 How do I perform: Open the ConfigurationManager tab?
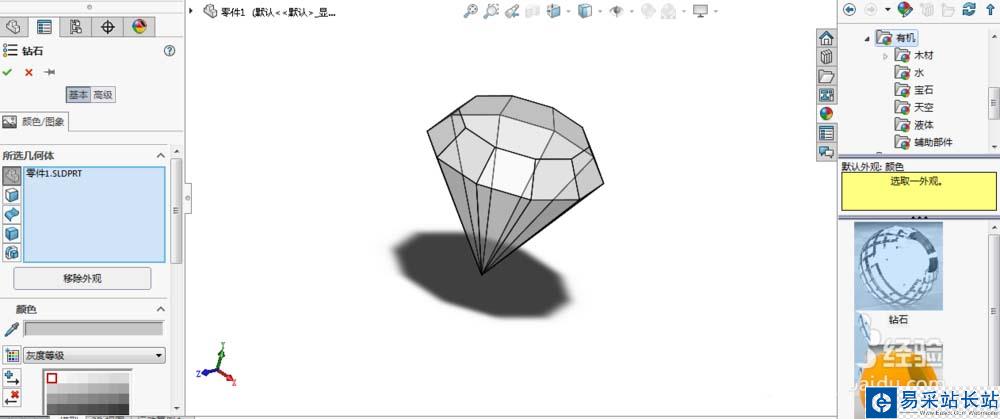click(76, 27)
